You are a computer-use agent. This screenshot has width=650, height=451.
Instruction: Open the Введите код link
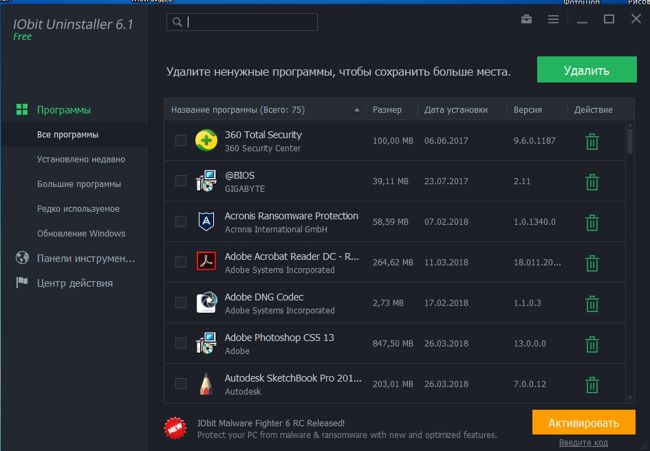tap(583, 443)
